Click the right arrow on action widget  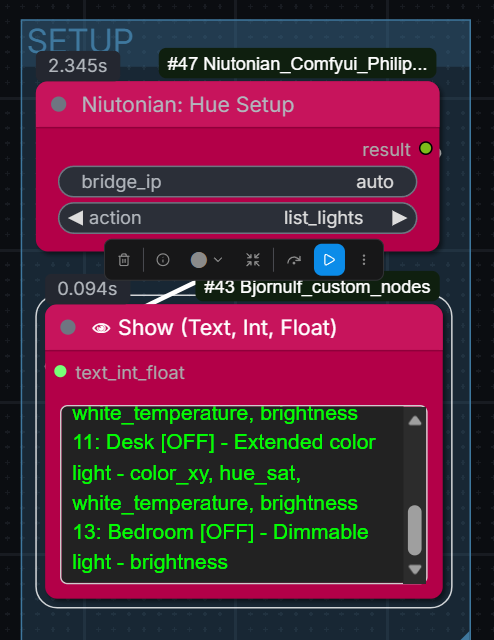[399, 218]
